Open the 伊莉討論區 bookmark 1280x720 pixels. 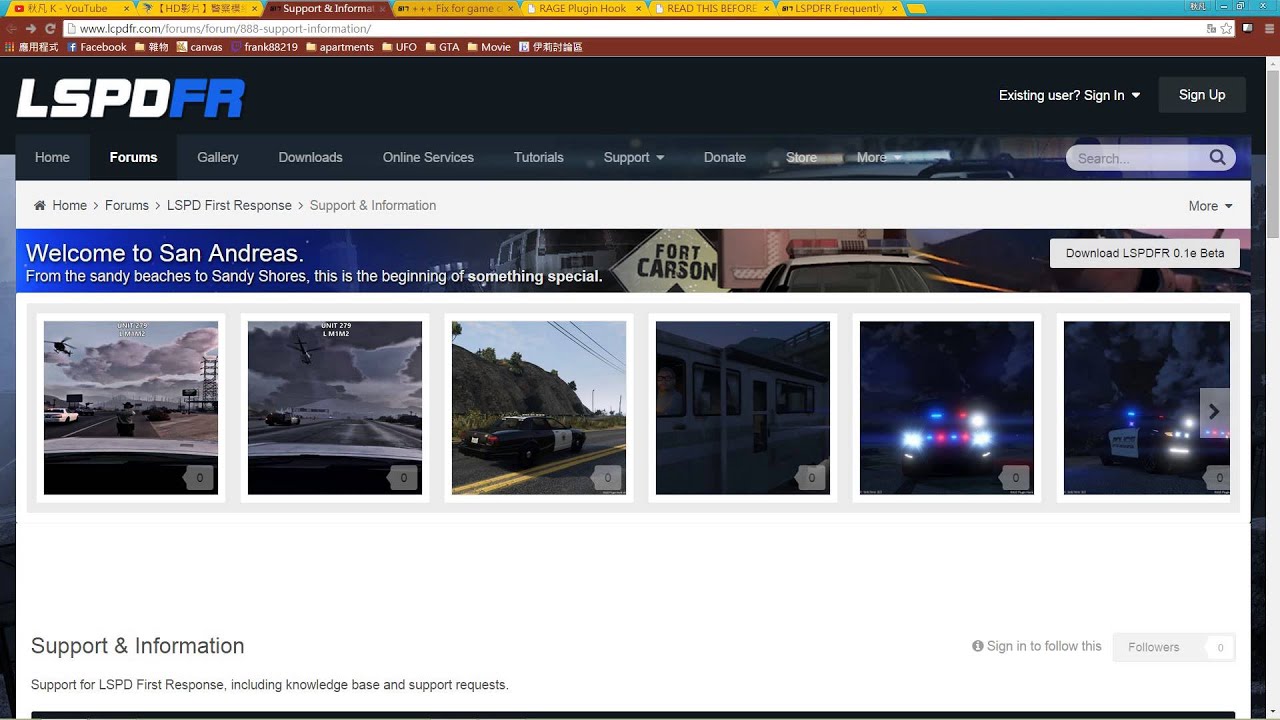[x=551, y=47]
